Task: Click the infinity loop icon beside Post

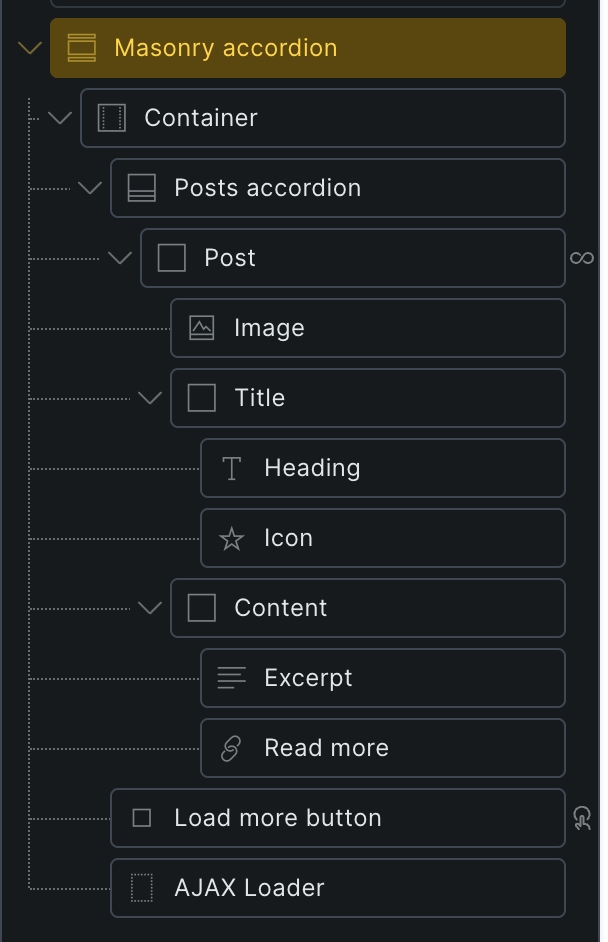Action: 582,258
